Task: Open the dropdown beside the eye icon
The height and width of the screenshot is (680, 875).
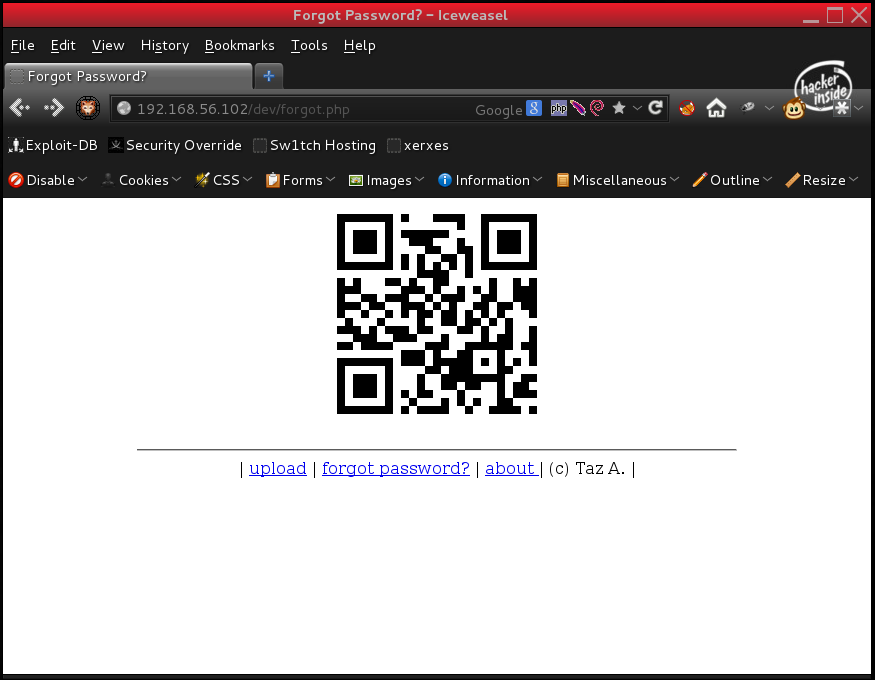Action: (769, 108)
